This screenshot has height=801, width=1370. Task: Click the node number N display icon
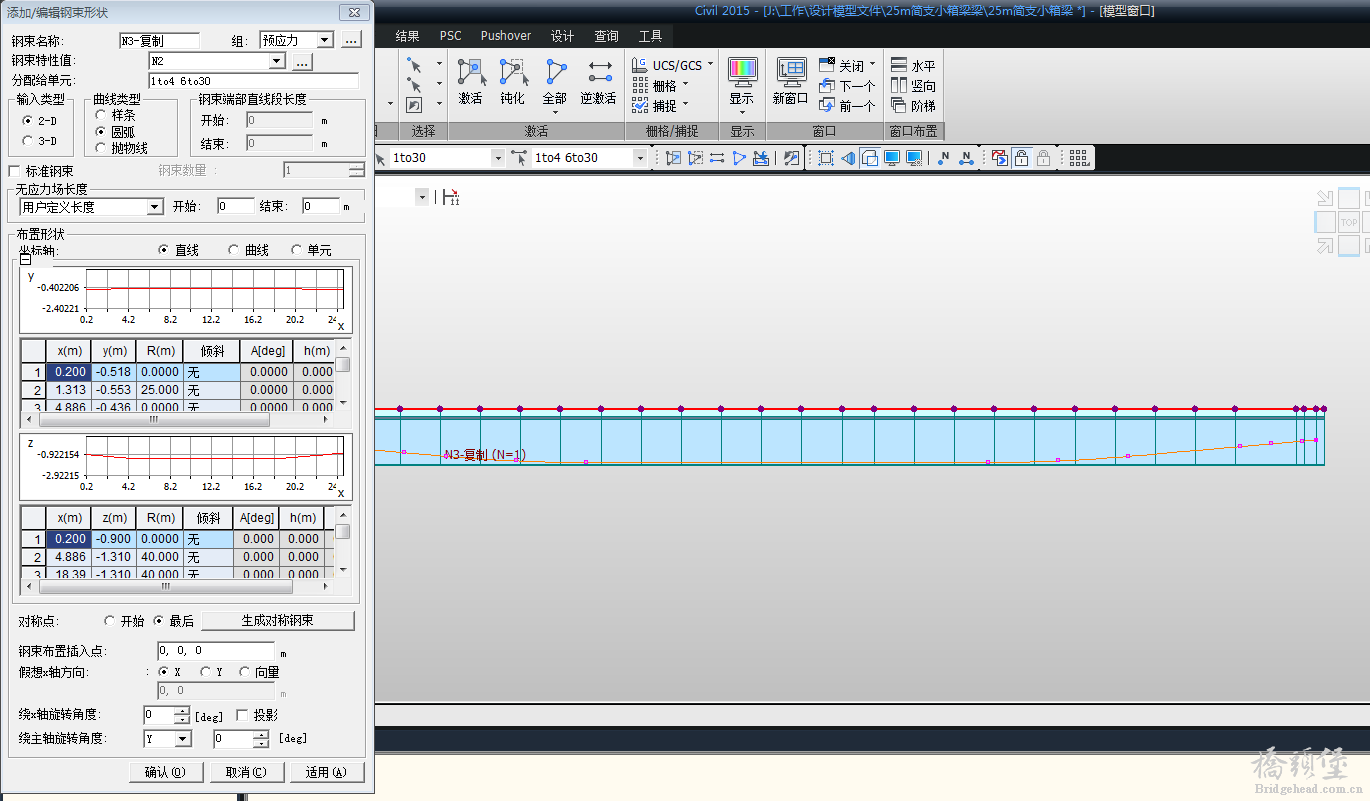click(943, 158)
